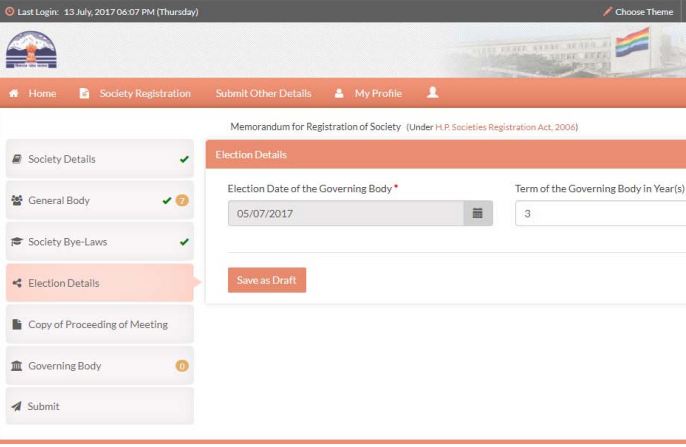This screenshot has height=447, width=686.
Task: Click the graduation cap icon for Bye-Laws
Action: [x=17, y=241]
